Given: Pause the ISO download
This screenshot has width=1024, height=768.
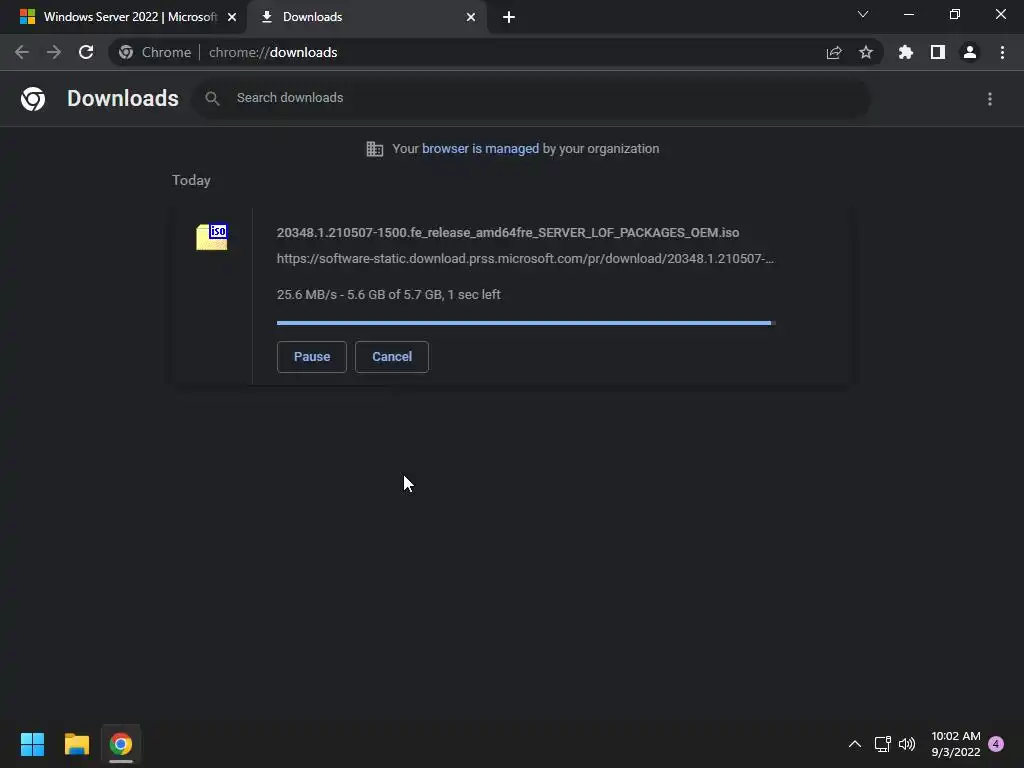Looking at the screenshot, I should [x=312, y=357].
